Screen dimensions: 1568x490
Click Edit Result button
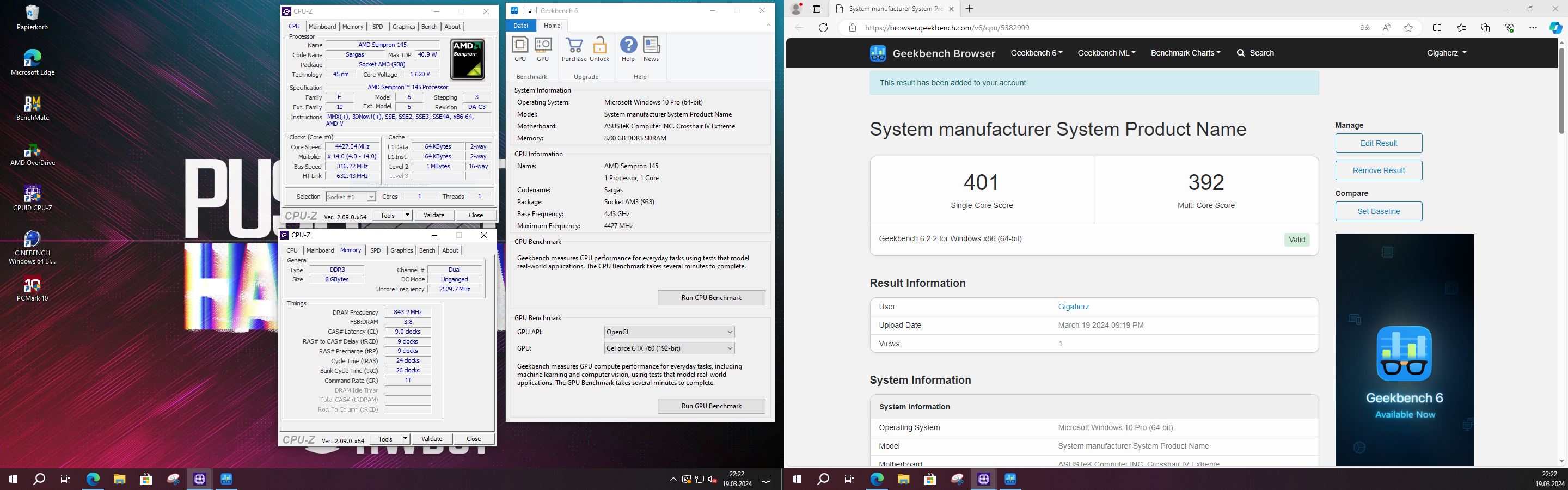[x=1379, y=143]
